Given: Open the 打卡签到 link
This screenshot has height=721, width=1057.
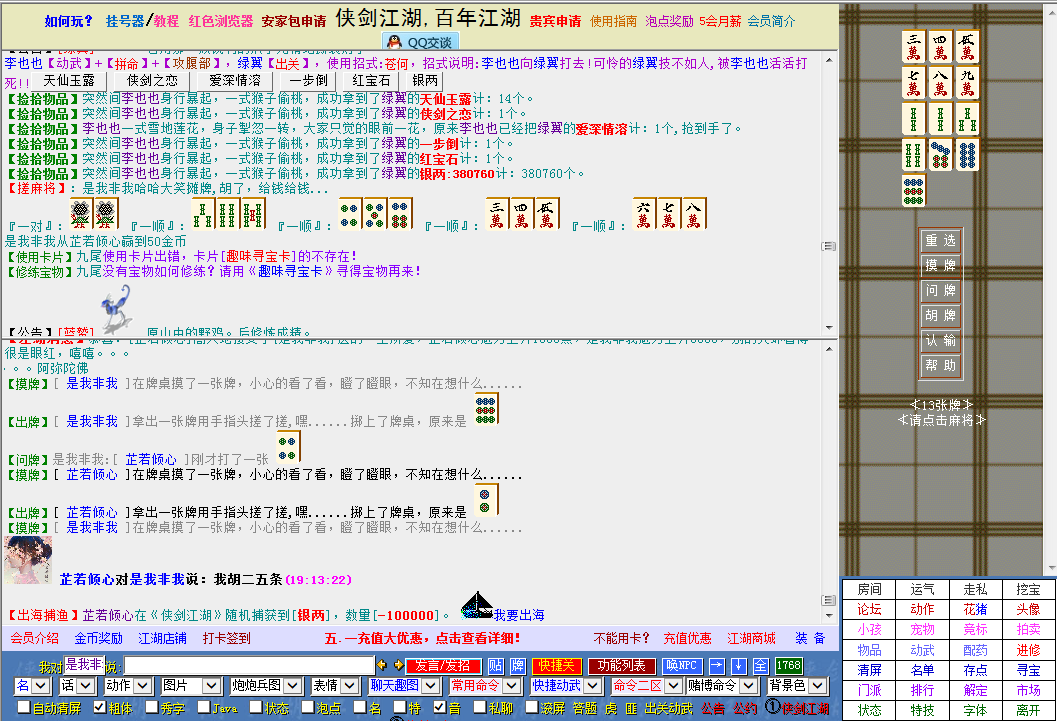Looking at the screenshot, I should [226, 638].
